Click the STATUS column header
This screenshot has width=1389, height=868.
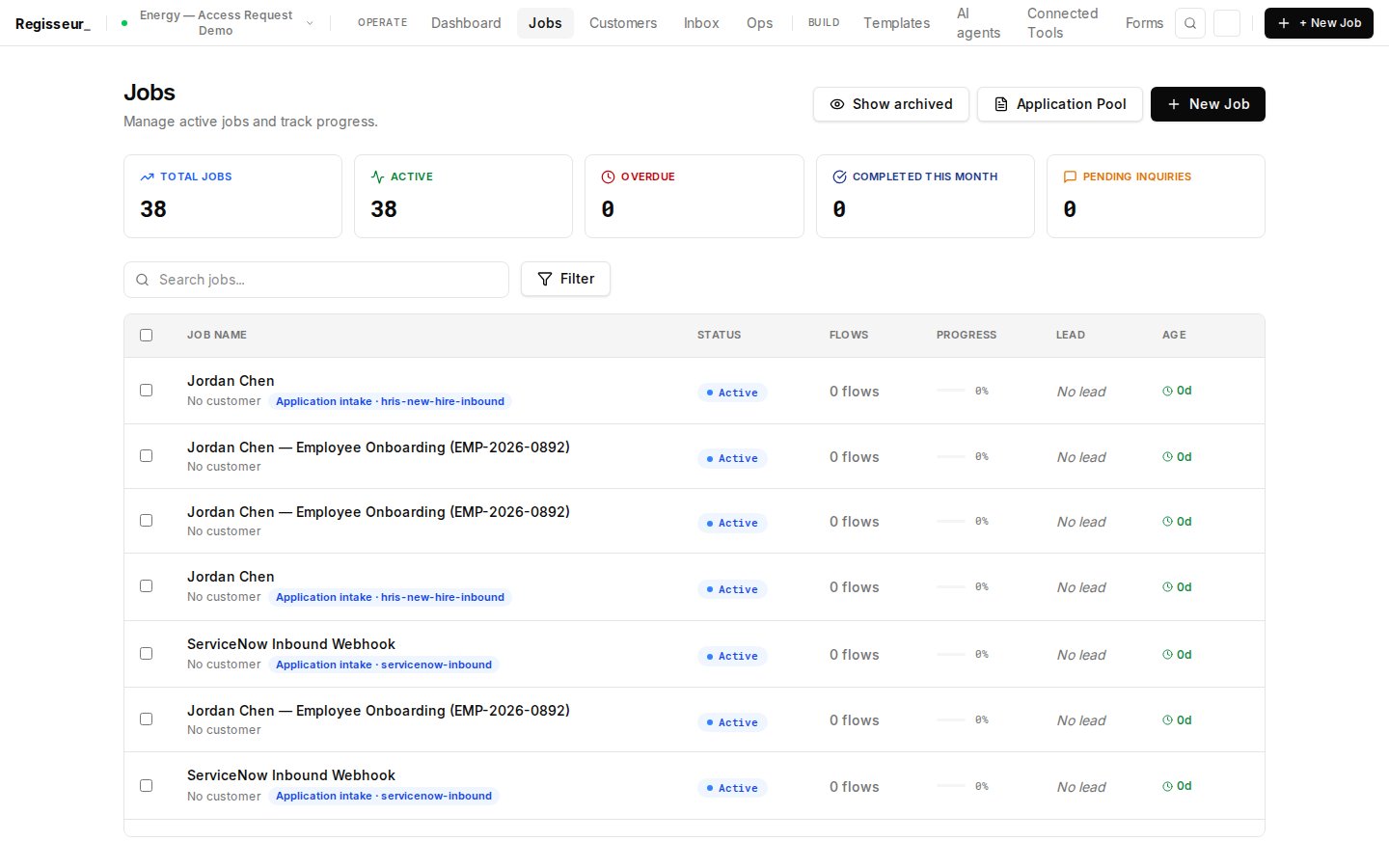point(720,336)
